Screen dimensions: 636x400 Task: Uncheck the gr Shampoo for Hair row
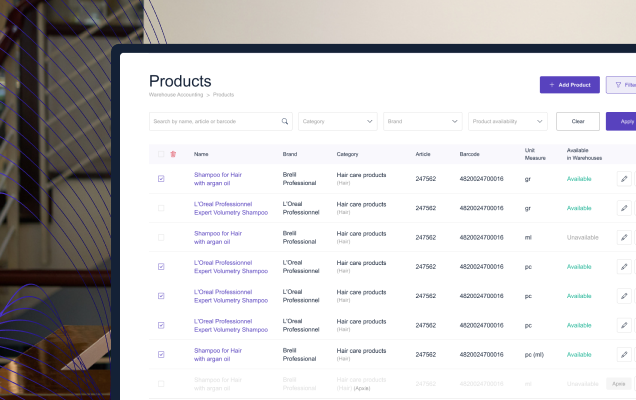click(161, 178)
